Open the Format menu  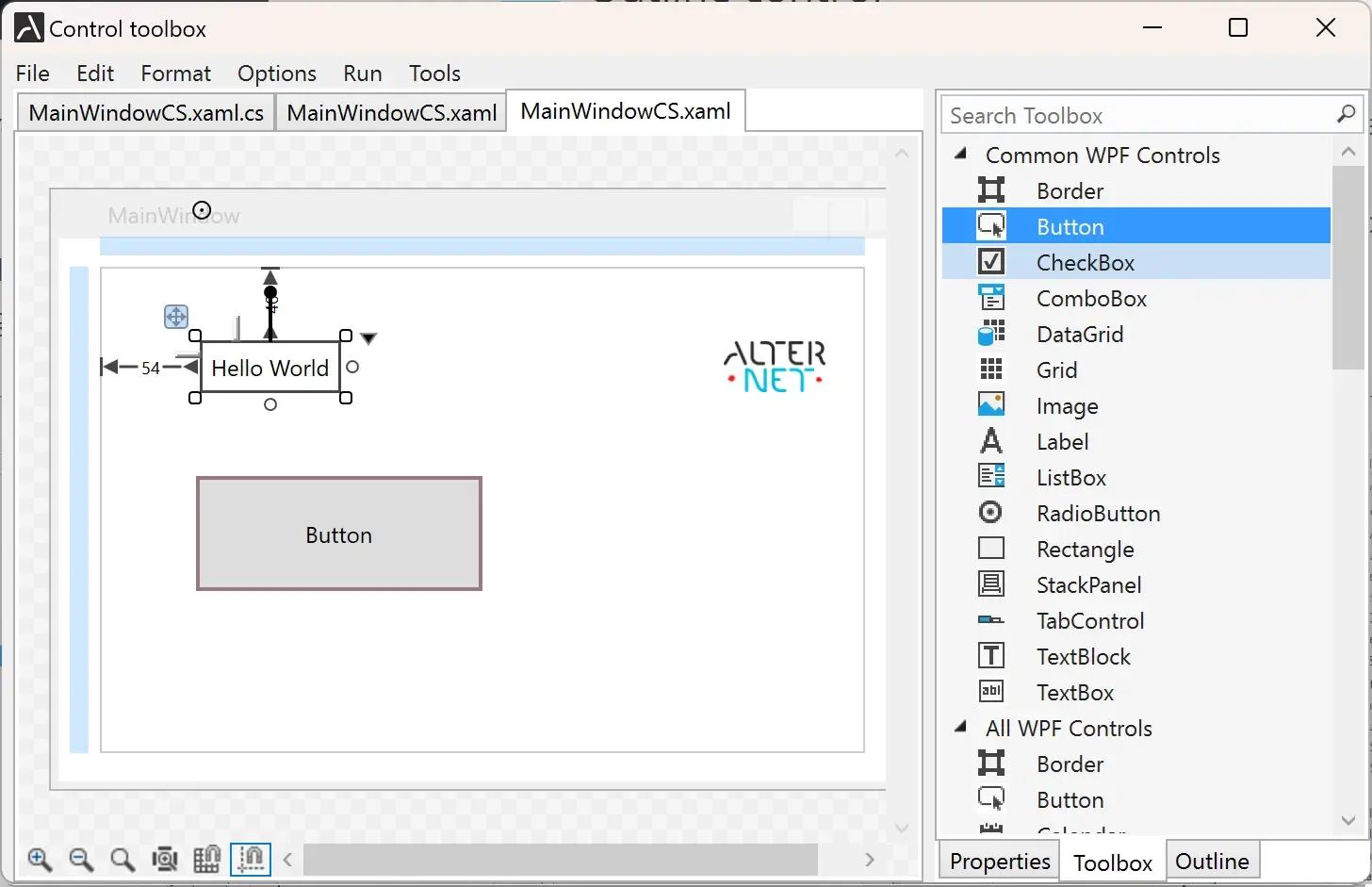click(x=175, y=74)
